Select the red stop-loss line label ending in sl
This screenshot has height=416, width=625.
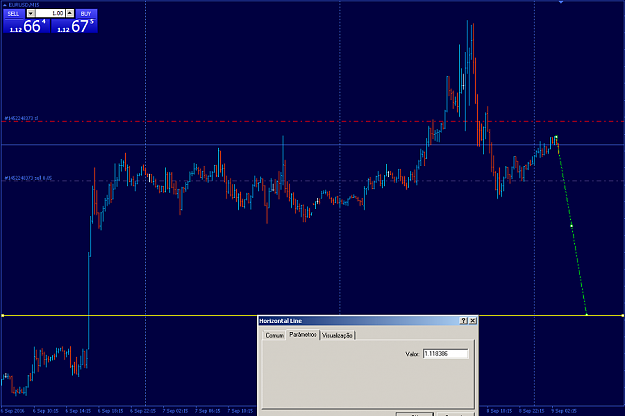tap(21, 118)
